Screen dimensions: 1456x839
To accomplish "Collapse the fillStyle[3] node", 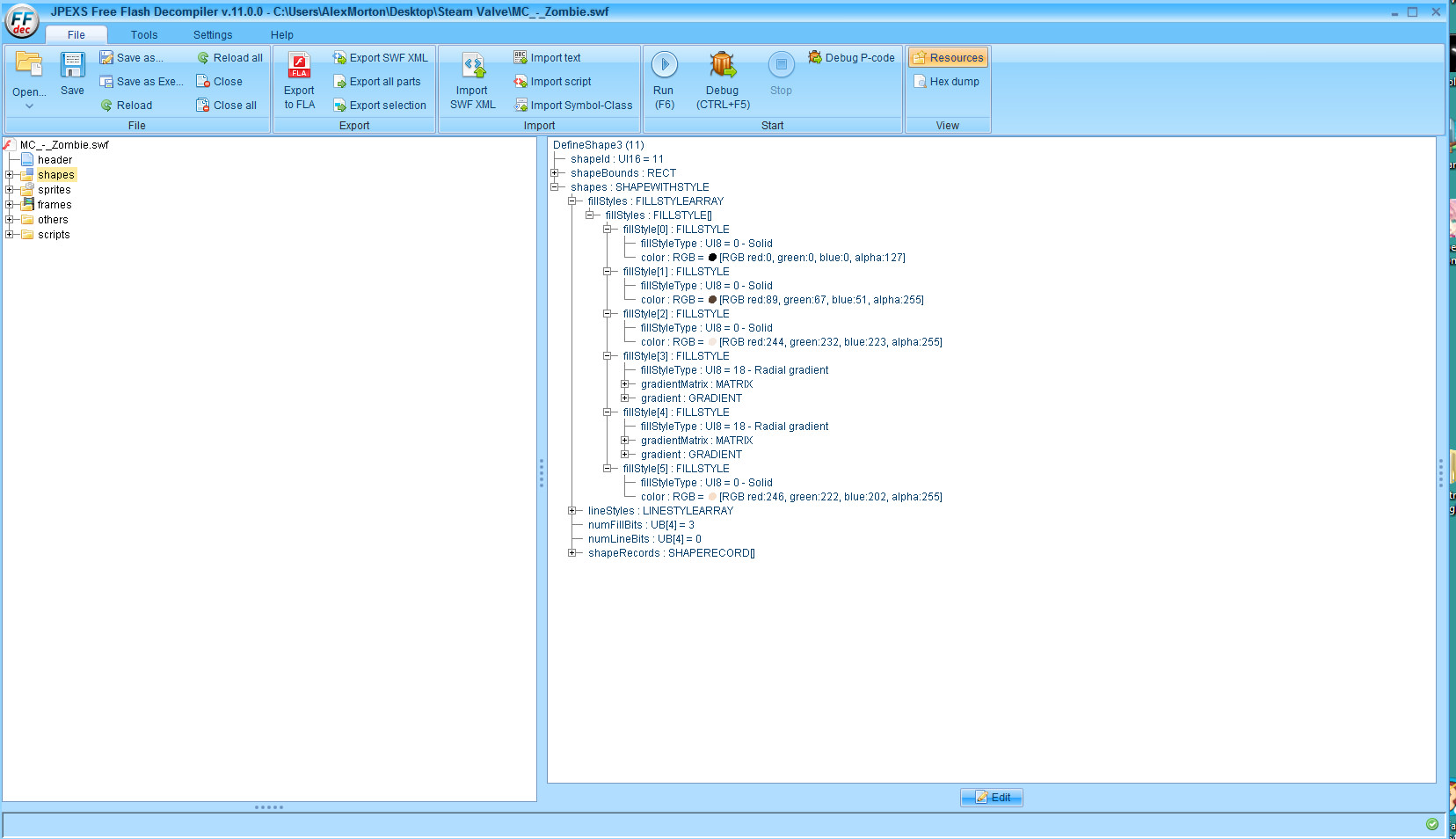I will click(x=608, y=356).
